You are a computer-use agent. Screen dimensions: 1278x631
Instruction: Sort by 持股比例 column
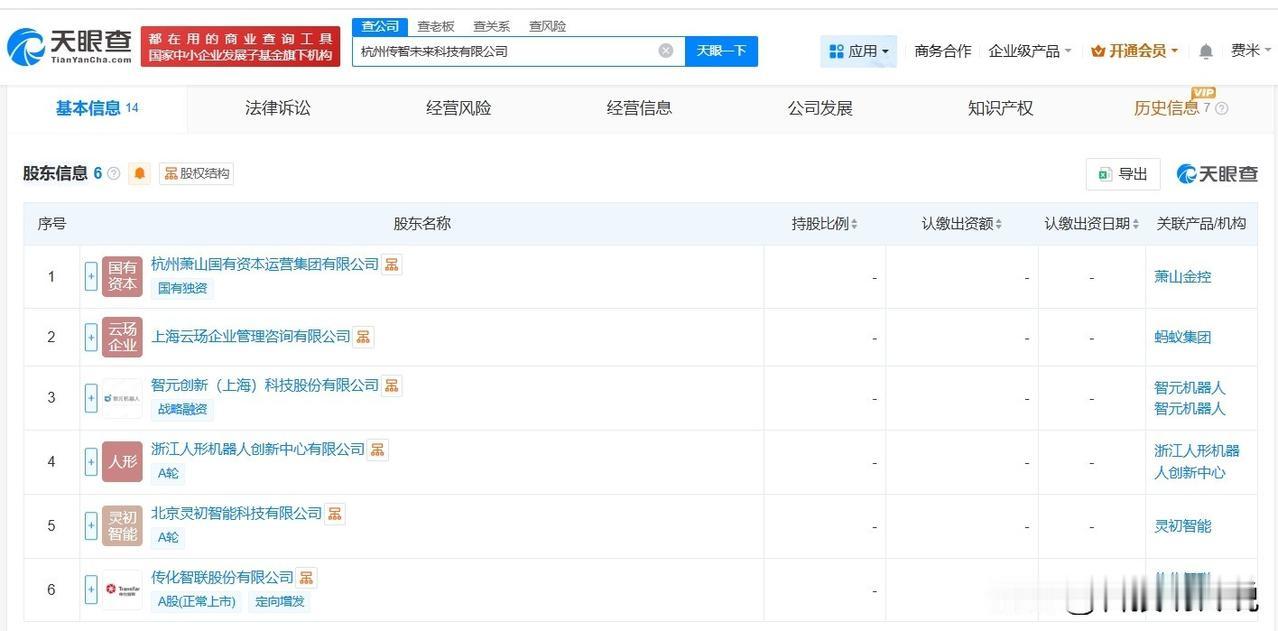(x=825, y=224)
